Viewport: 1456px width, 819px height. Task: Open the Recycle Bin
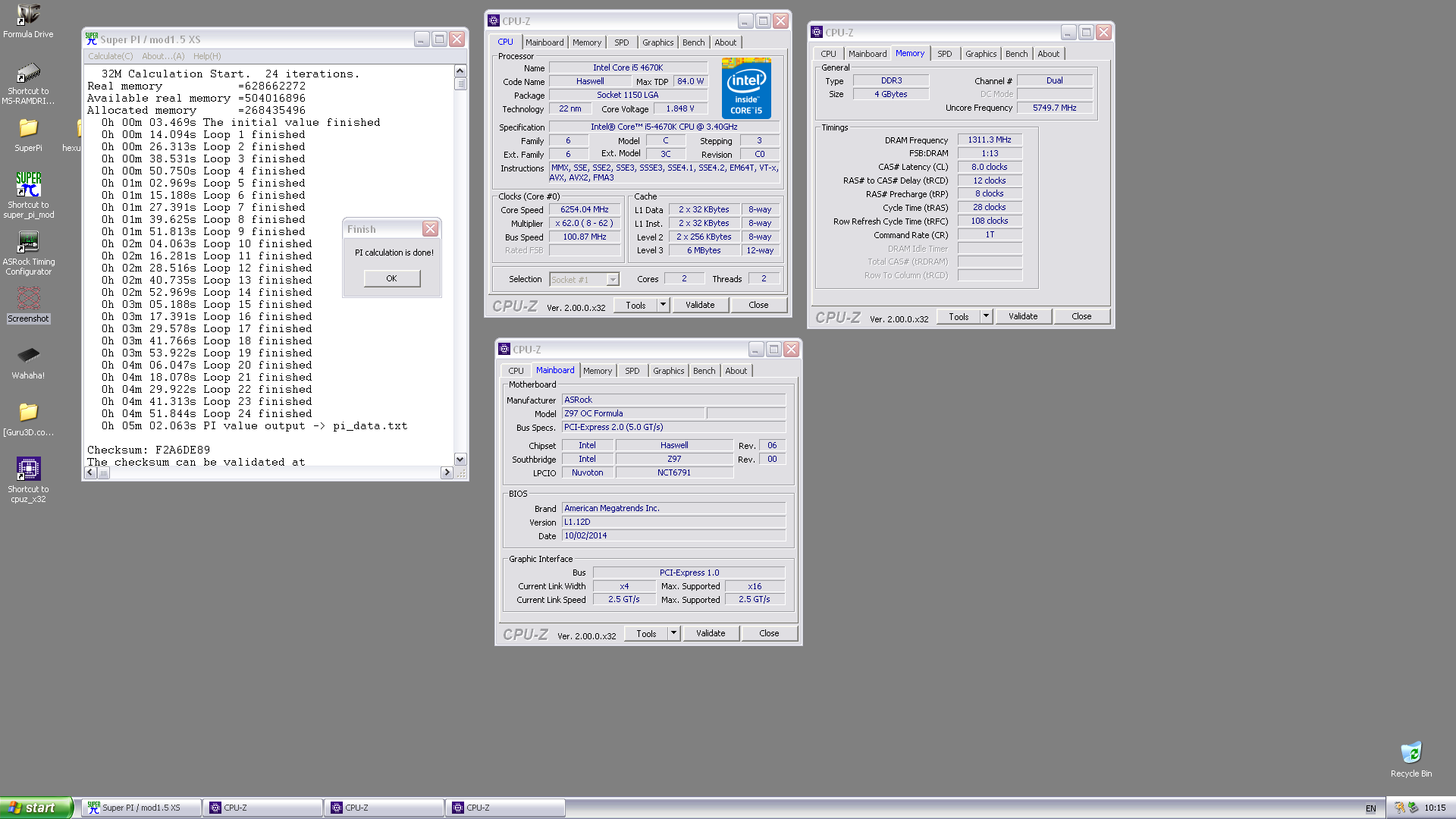pos(1411,753)
